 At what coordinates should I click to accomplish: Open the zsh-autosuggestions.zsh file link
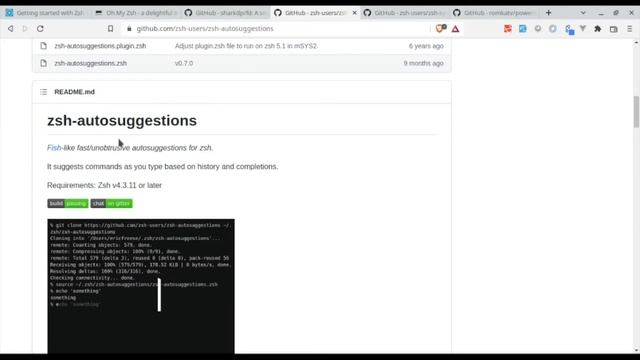91,63
